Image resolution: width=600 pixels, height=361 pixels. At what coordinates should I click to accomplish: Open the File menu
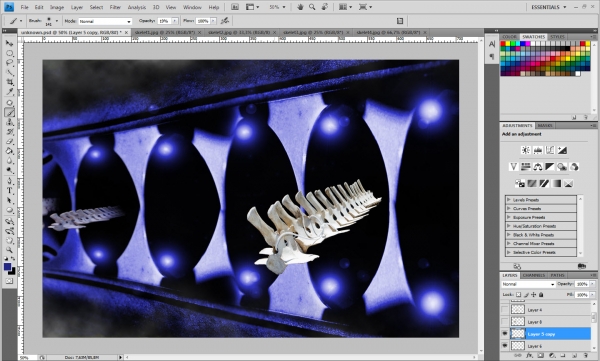click(x=24, y=7)
